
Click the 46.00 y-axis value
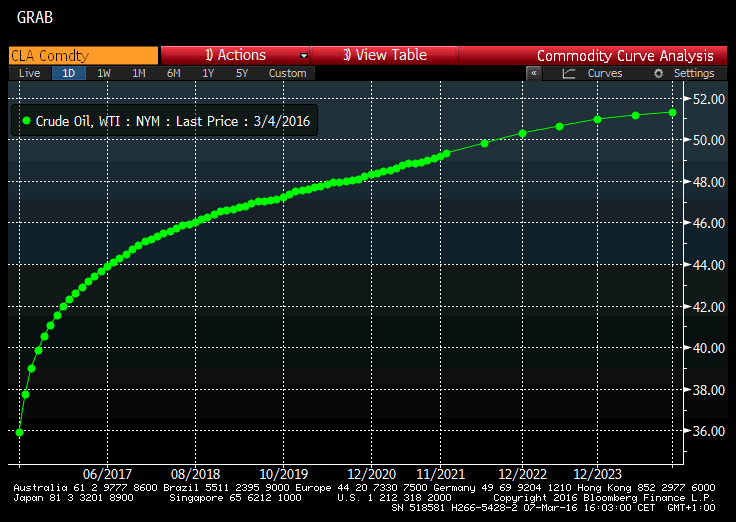point(709,223)
